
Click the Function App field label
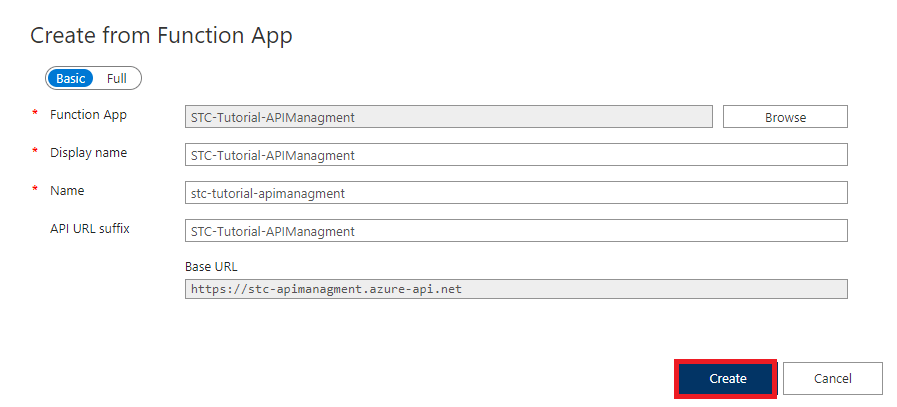pos(88,115)
